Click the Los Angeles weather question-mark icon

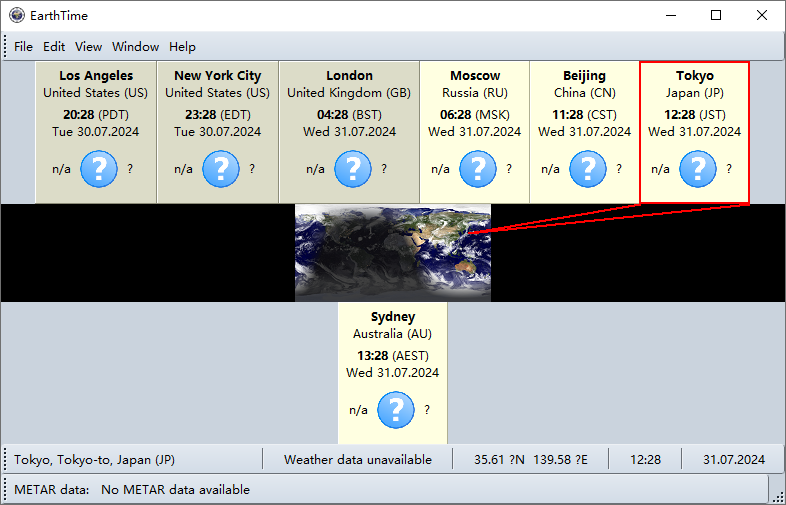click(x=99, y=169)
